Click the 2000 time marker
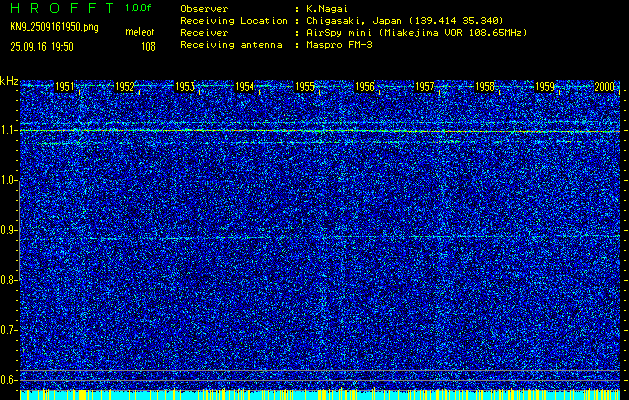629x400 pixels. pos(605,87)
